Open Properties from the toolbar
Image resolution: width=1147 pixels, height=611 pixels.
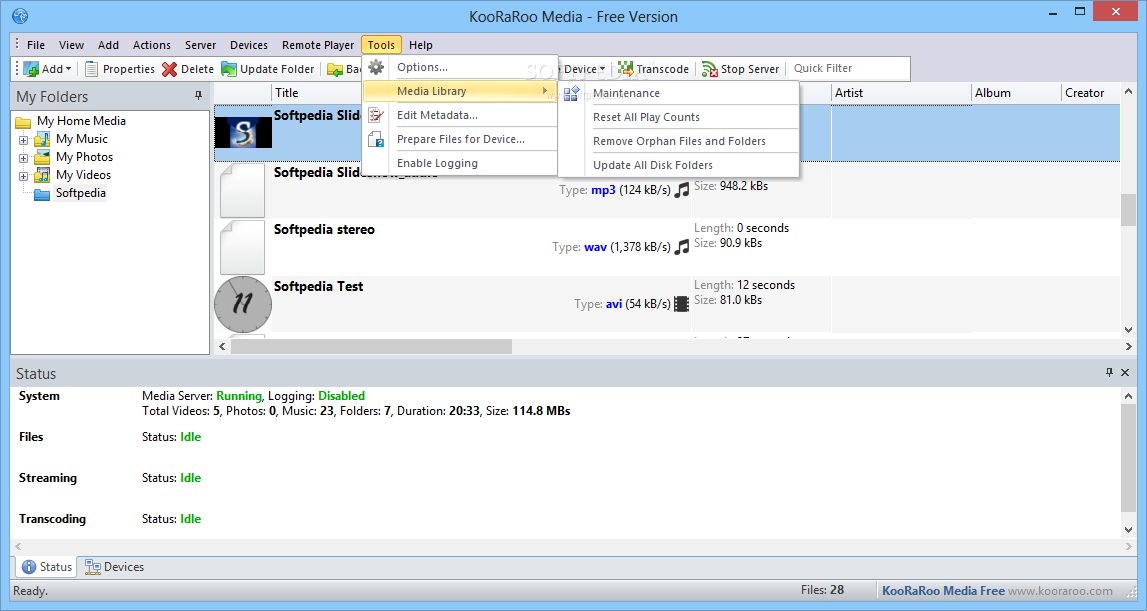coord(120,69)
